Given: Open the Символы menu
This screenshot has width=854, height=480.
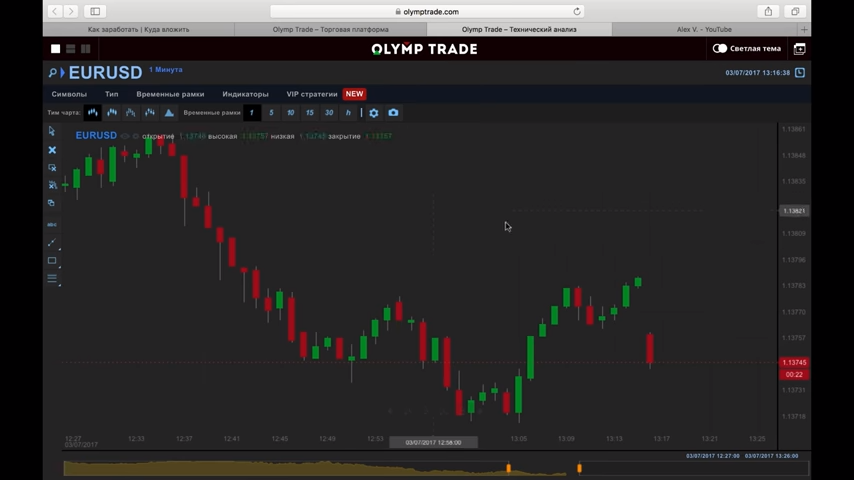Looking at the screenshot, I should coord(69,94).
